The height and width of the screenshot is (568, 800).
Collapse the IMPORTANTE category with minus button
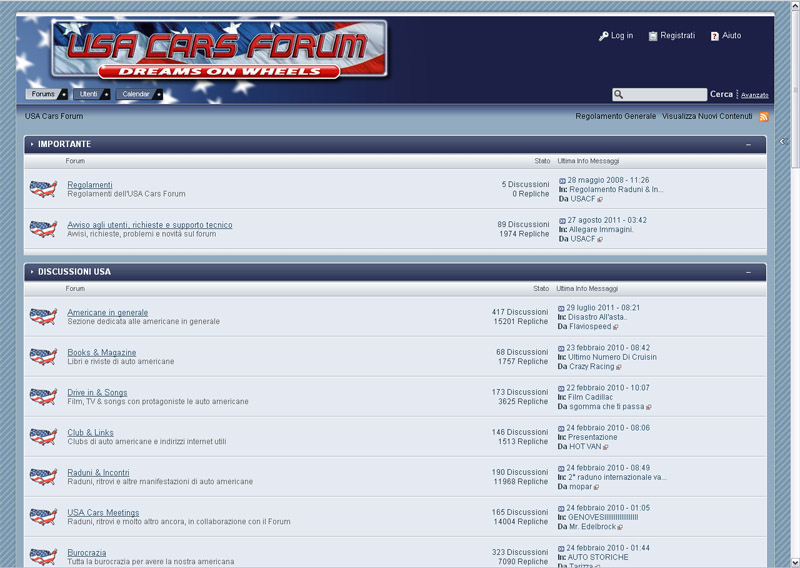[x=748, y=145]
